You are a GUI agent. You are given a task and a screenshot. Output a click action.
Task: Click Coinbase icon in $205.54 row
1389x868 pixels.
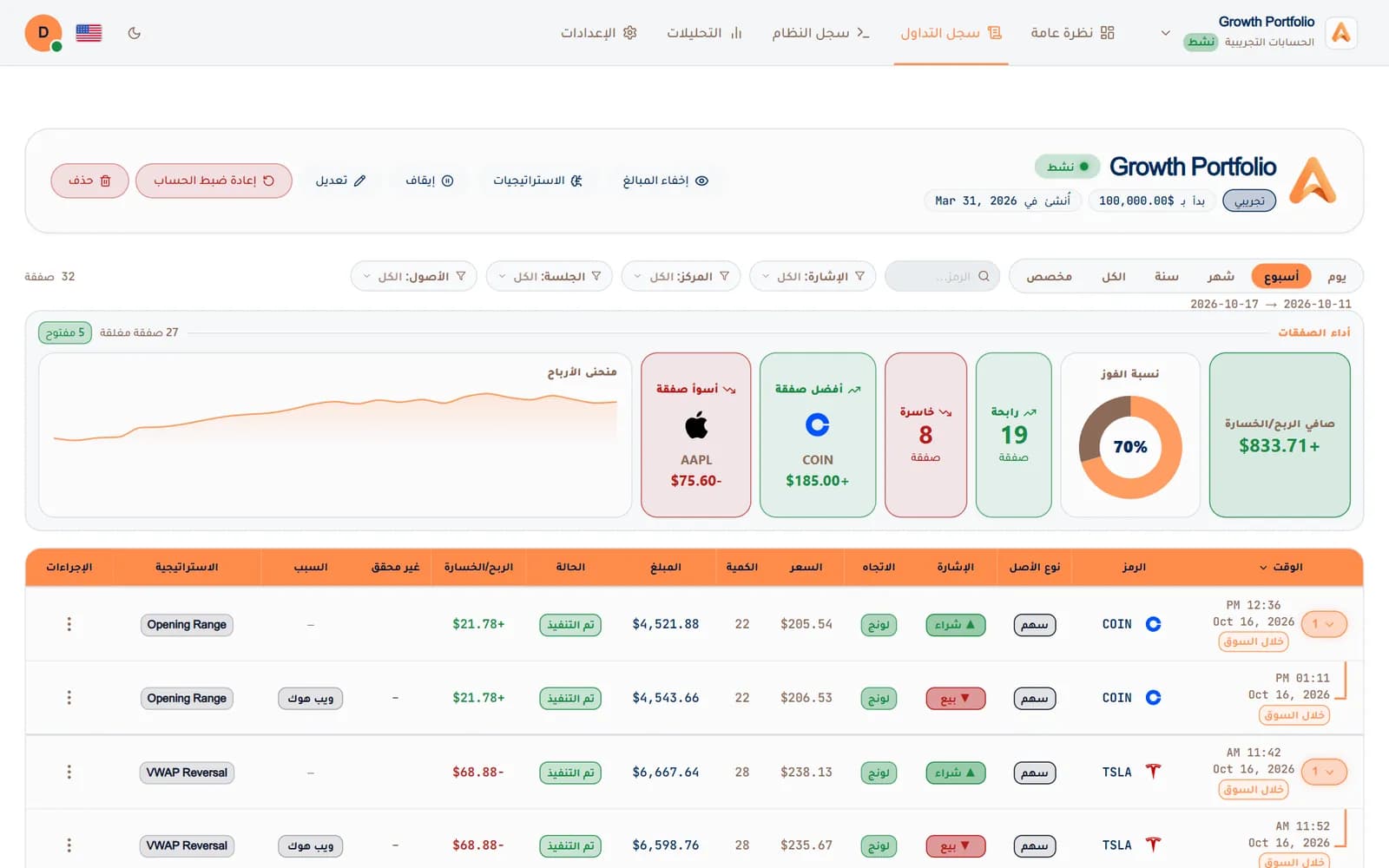(x=1153, y=624)
